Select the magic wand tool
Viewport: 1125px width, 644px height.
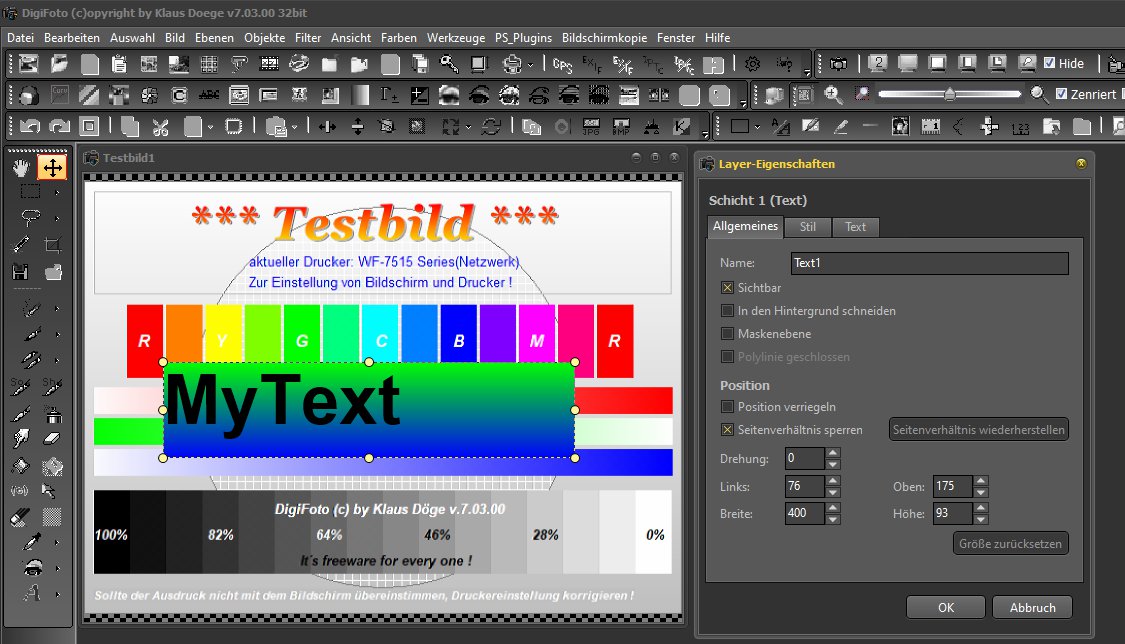pos(21,245)
